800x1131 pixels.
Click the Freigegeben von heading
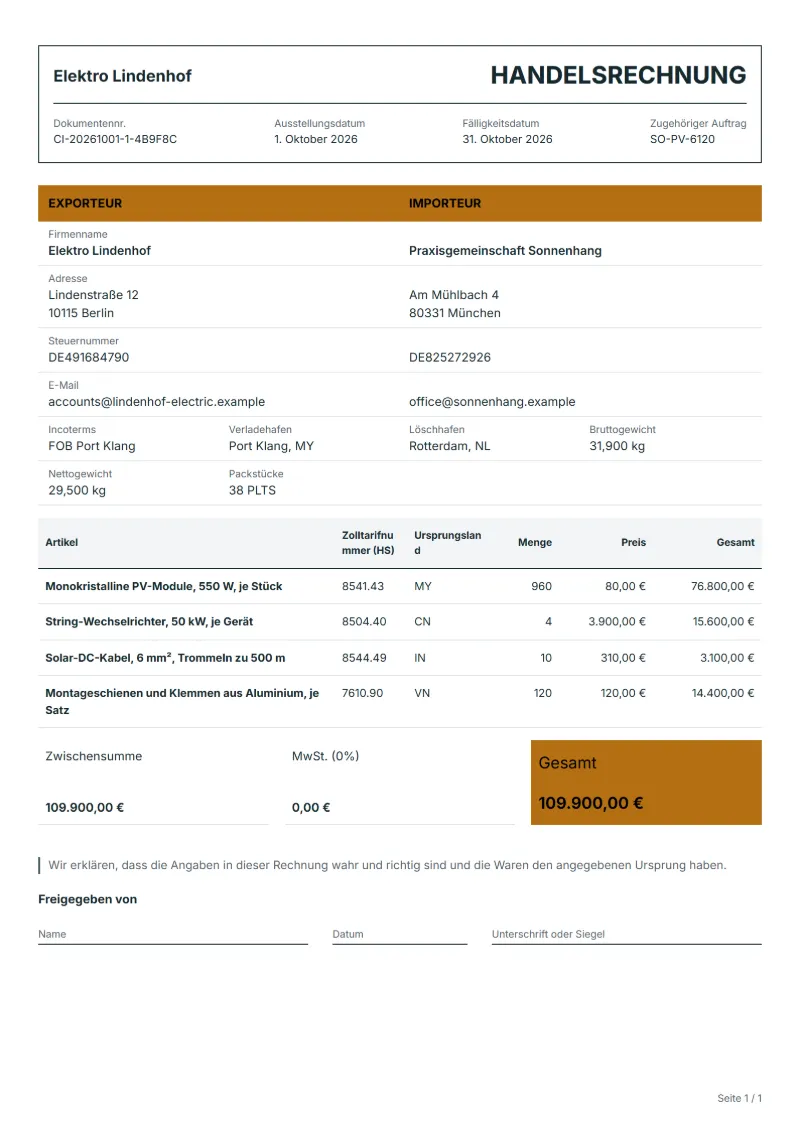[87, 899]
